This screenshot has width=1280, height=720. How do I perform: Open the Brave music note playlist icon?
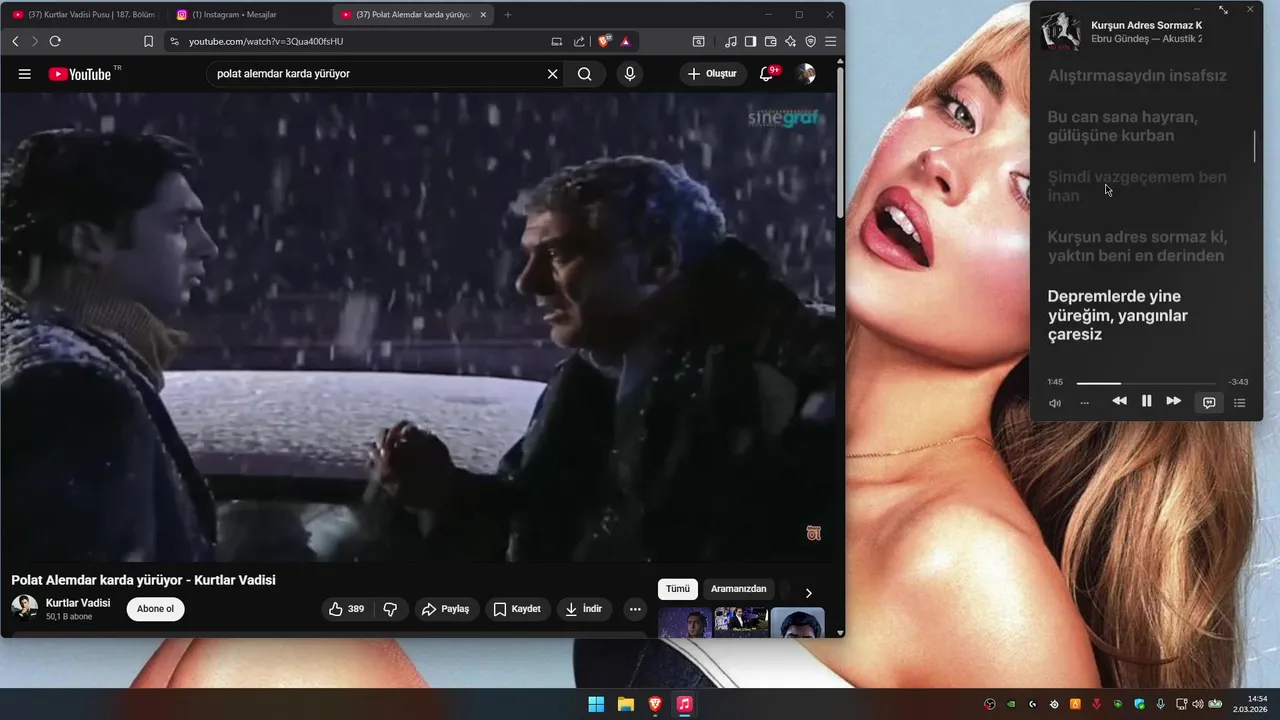730,41
